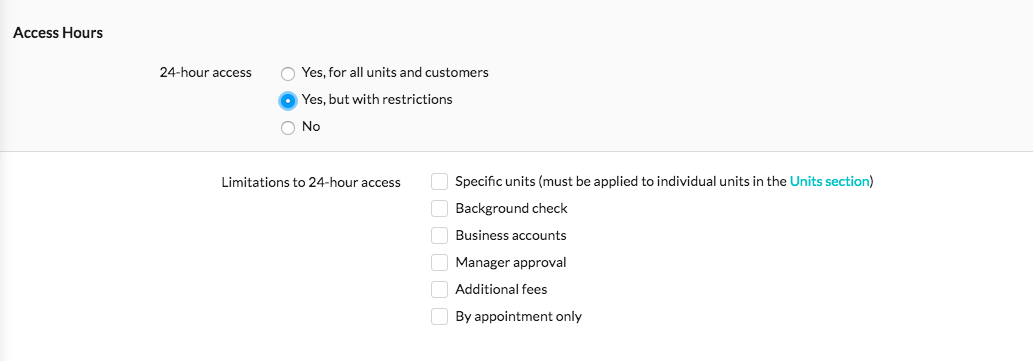Open the Units section link

click(829, 181)
